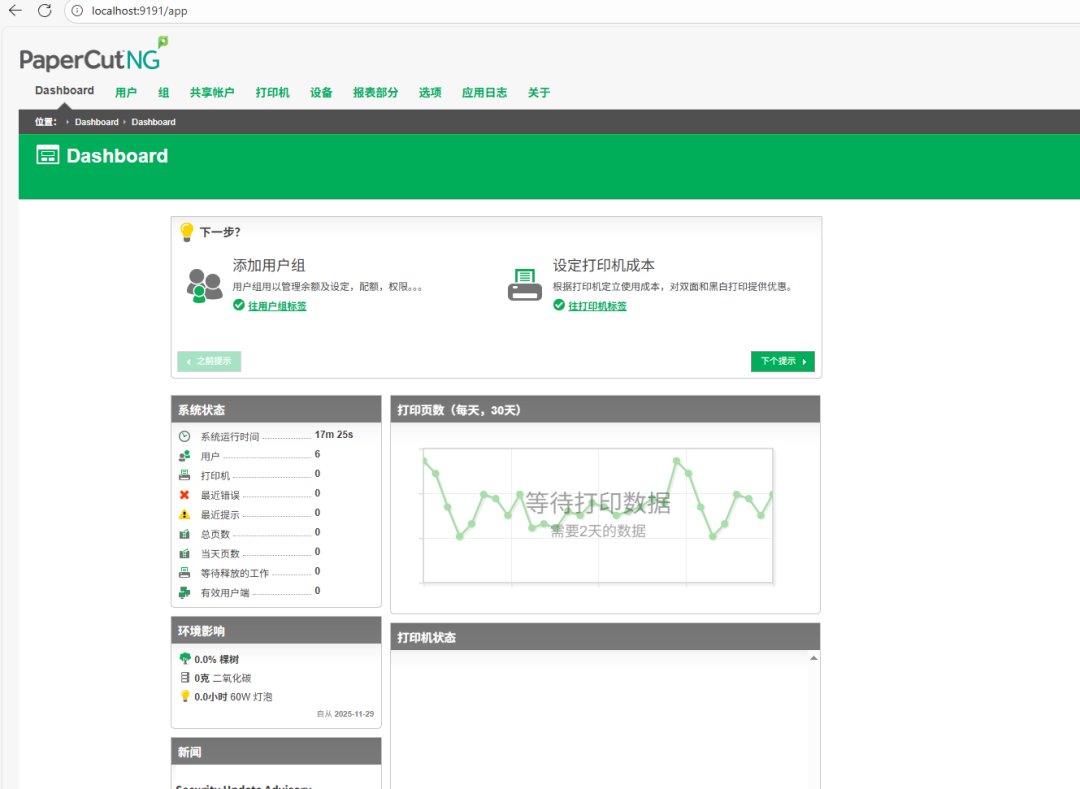
Task: Switch to the 报表部分 tab
Action: pos(374,92)
